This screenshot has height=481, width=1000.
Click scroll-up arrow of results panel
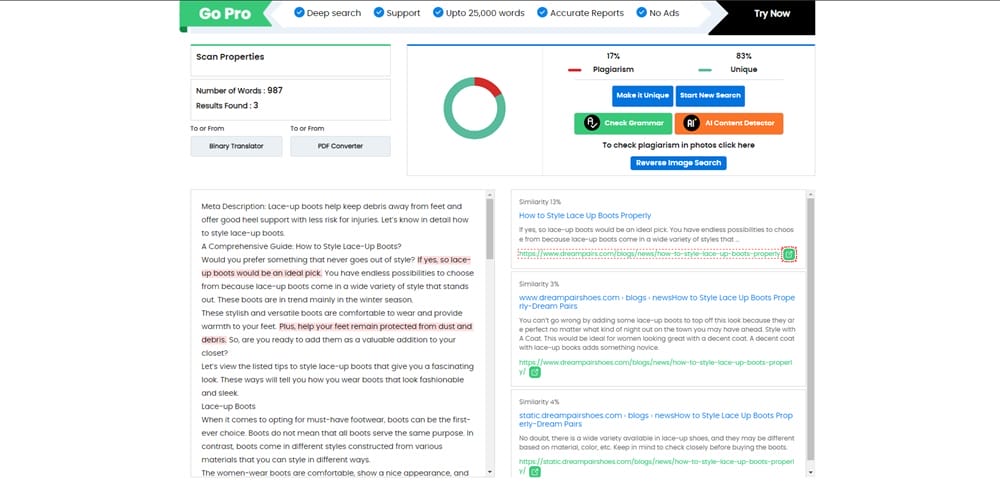tap(811, 194)
